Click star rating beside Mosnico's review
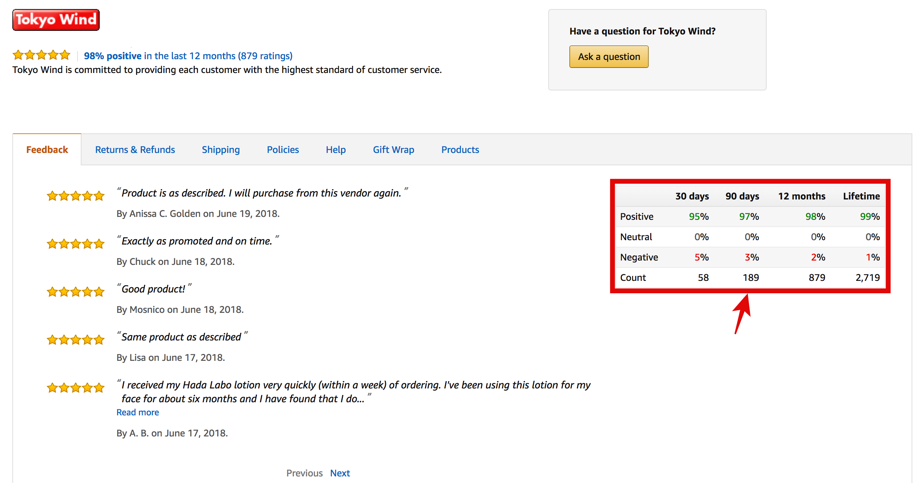 point(76,292)
